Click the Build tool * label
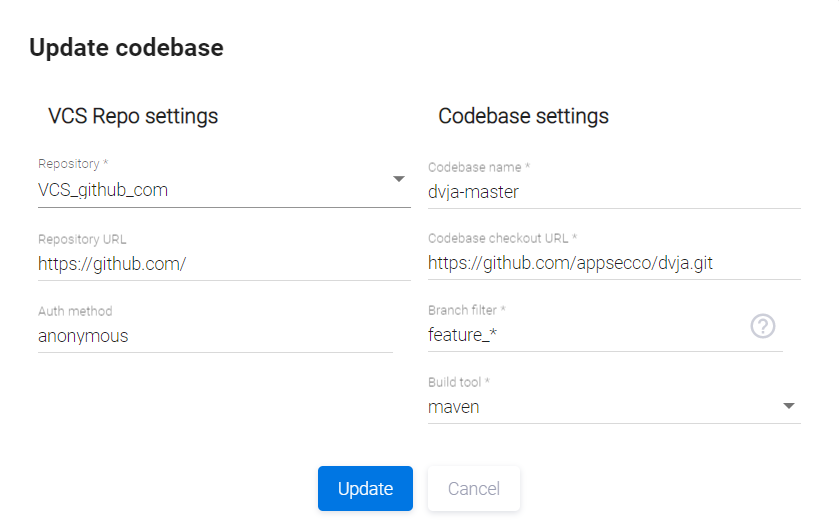Viewport: 839px width, 523px height. (x=458, y=383)
